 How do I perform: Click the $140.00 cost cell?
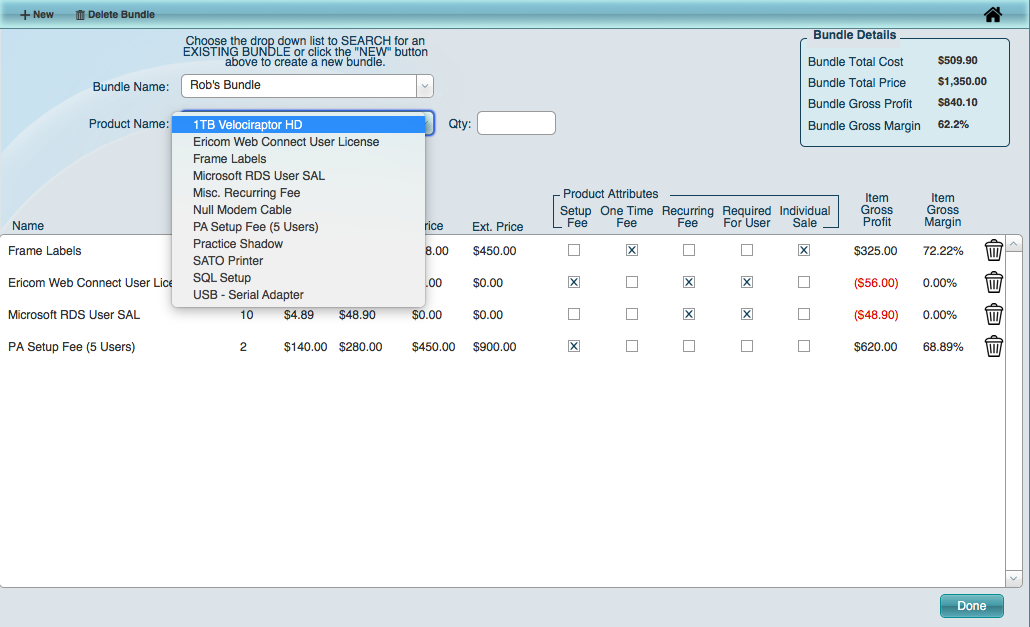coord(305,347)
